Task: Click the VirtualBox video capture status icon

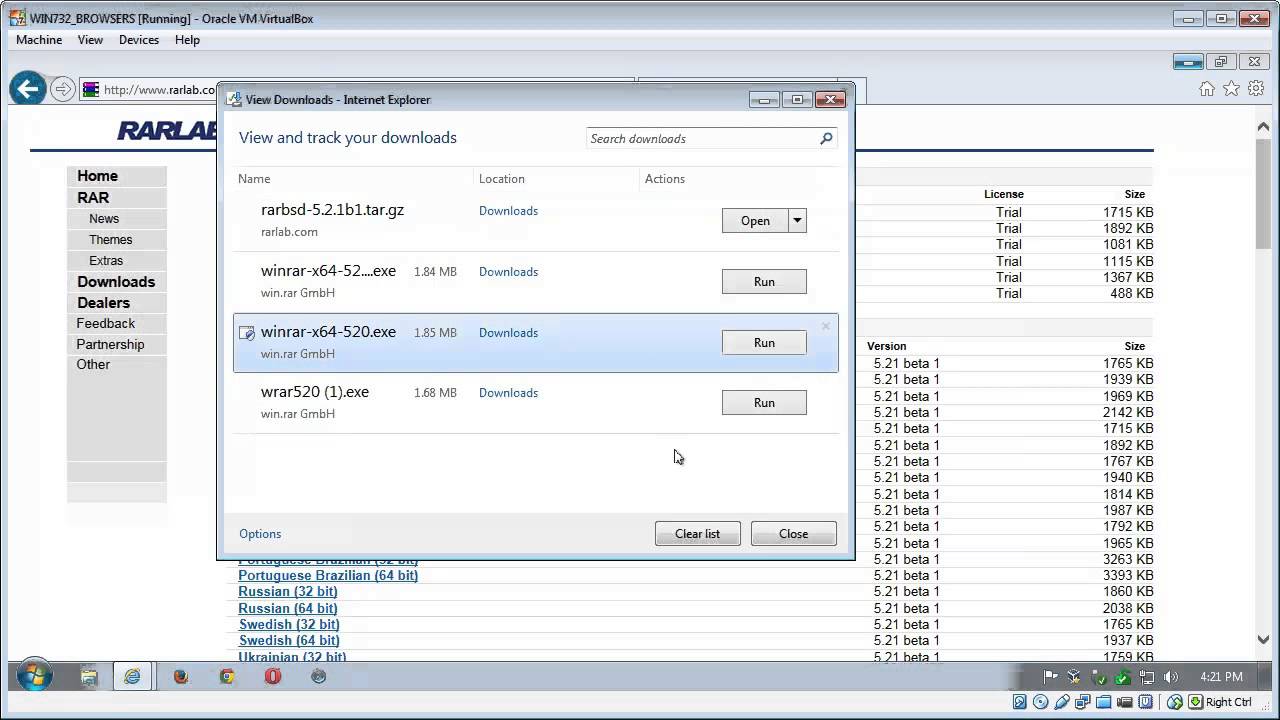Action: click(1125, 702)
